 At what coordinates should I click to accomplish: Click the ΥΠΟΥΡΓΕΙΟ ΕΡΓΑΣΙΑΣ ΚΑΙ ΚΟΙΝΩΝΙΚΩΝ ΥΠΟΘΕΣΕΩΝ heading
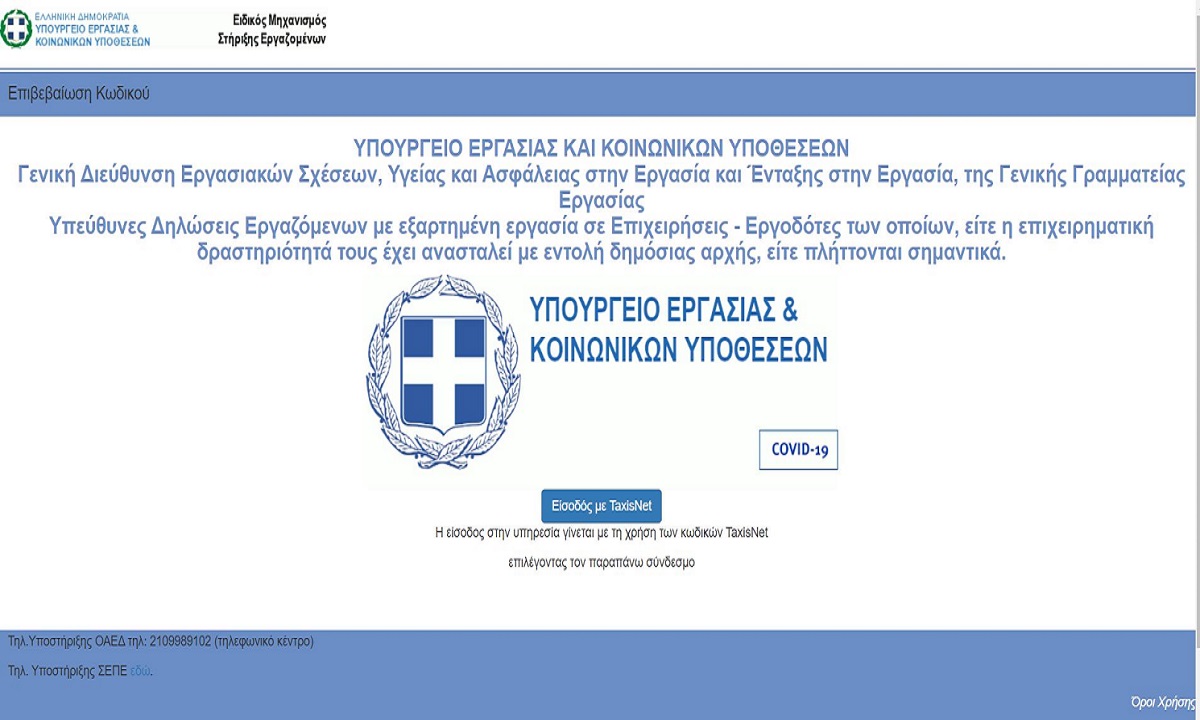click(x=602, y=149)
